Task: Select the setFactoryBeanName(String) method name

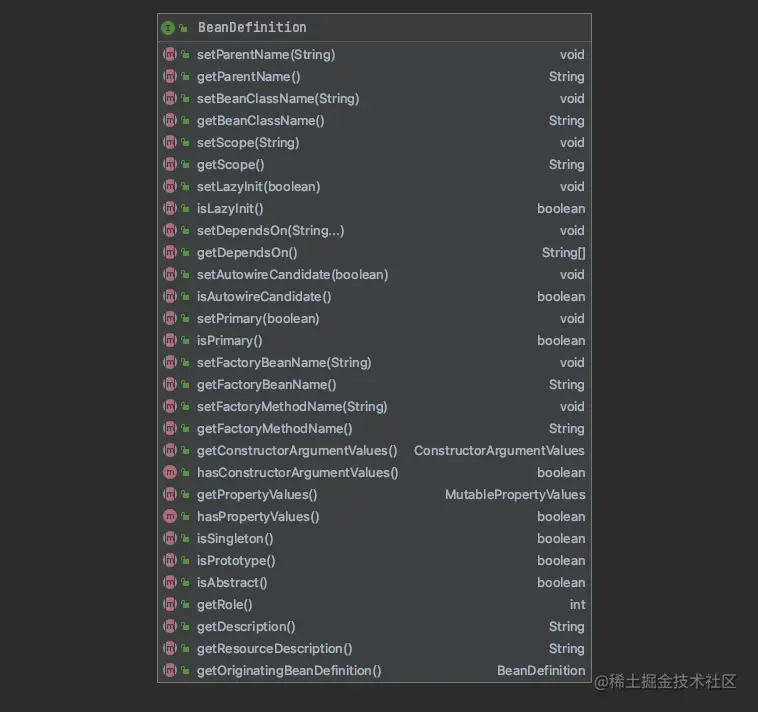Action: 284,363
